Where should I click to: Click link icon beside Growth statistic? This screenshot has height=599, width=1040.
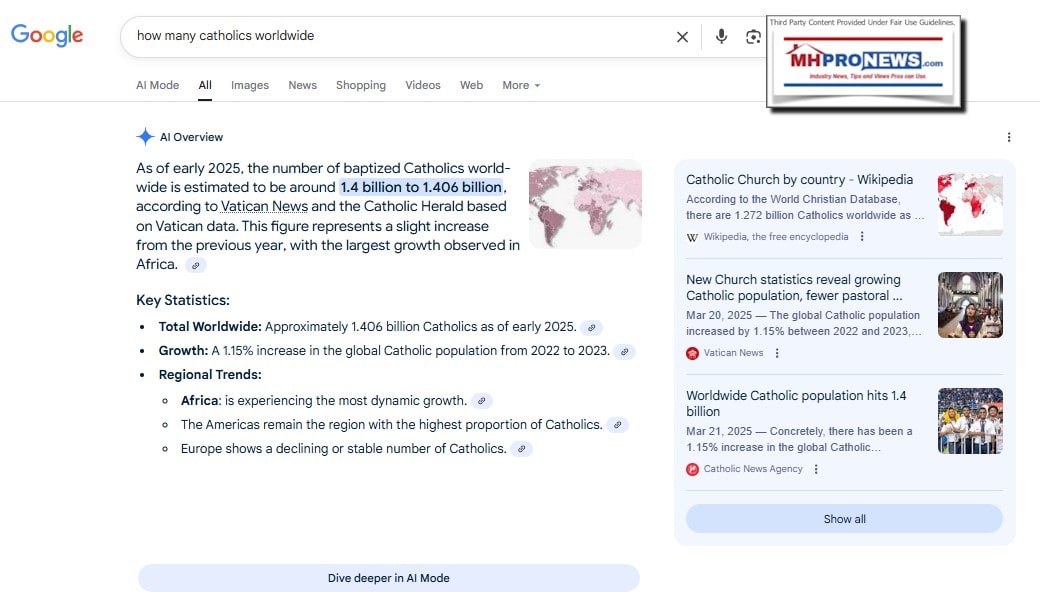(624, 351)
